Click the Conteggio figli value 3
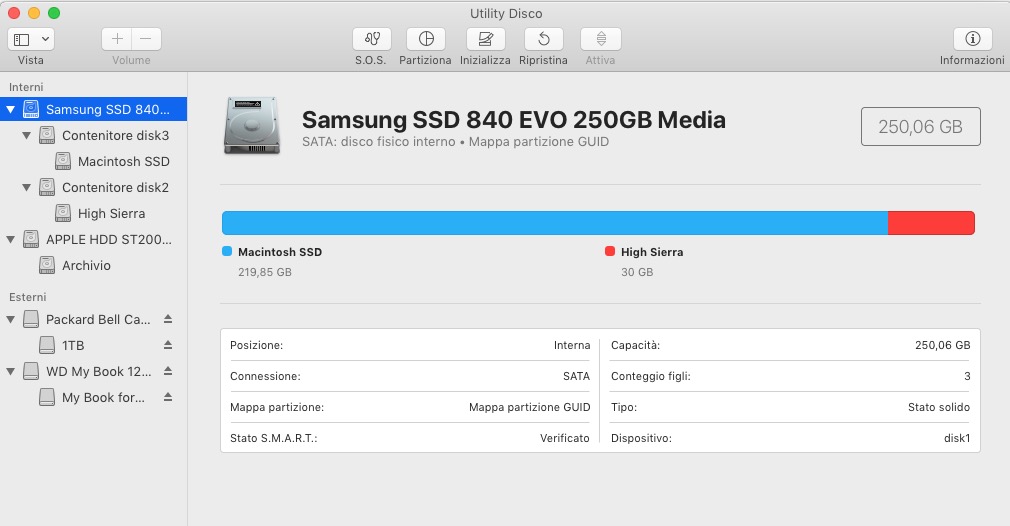The image size is (1010, 526). tap(967, 376)
